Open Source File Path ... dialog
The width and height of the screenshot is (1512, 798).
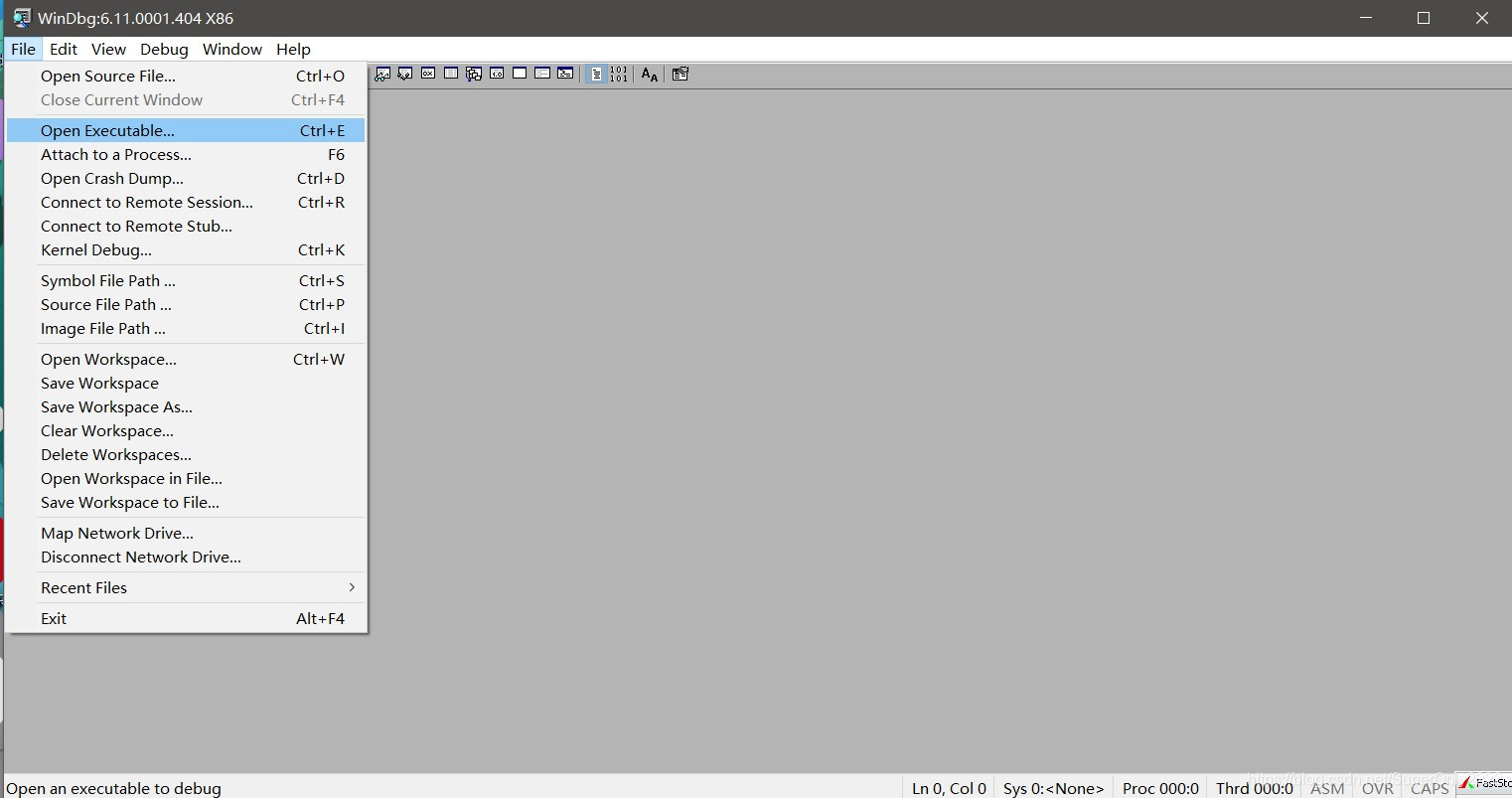click(x=186, y=304)
